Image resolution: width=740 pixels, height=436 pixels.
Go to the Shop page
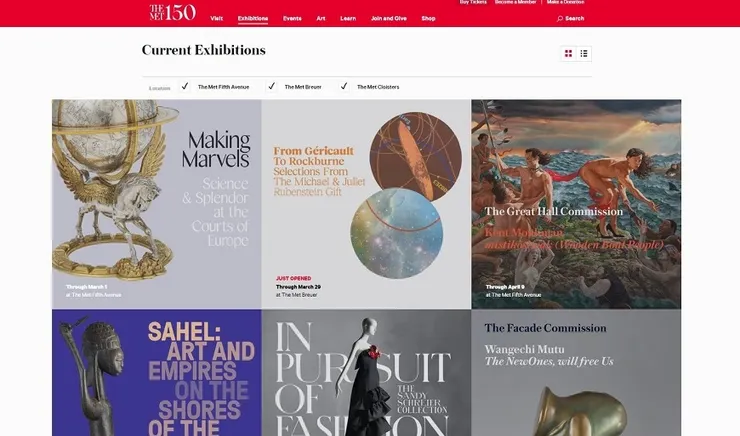click(429, 18)
